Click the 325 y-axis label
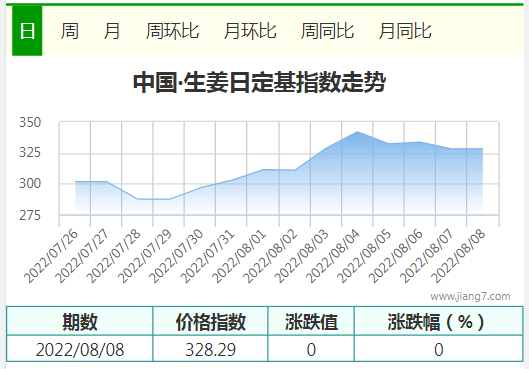 click(x=30, y=152)
